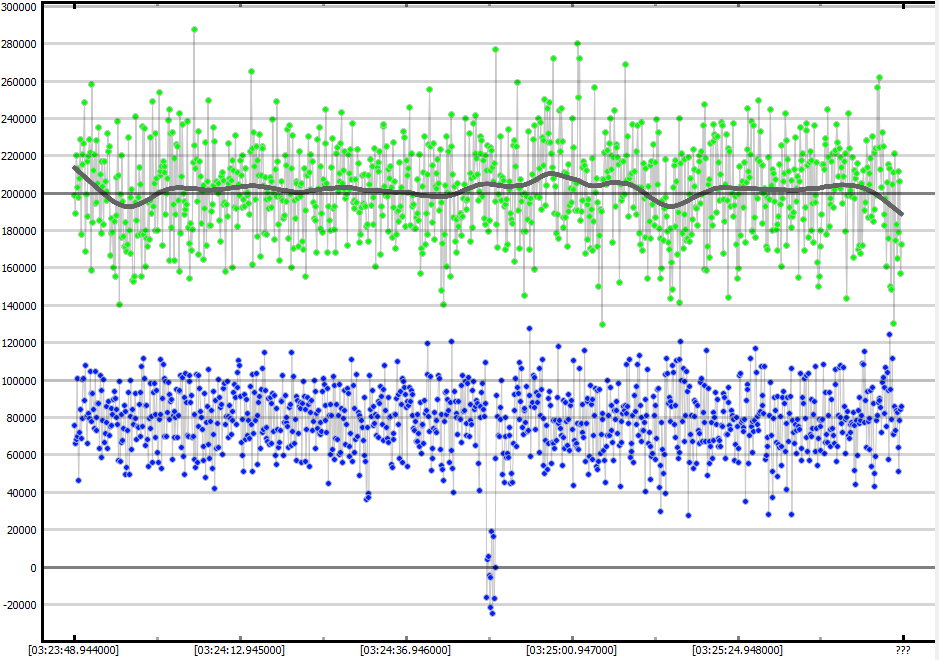Select the highest blue data point

[x=529, y=328]
